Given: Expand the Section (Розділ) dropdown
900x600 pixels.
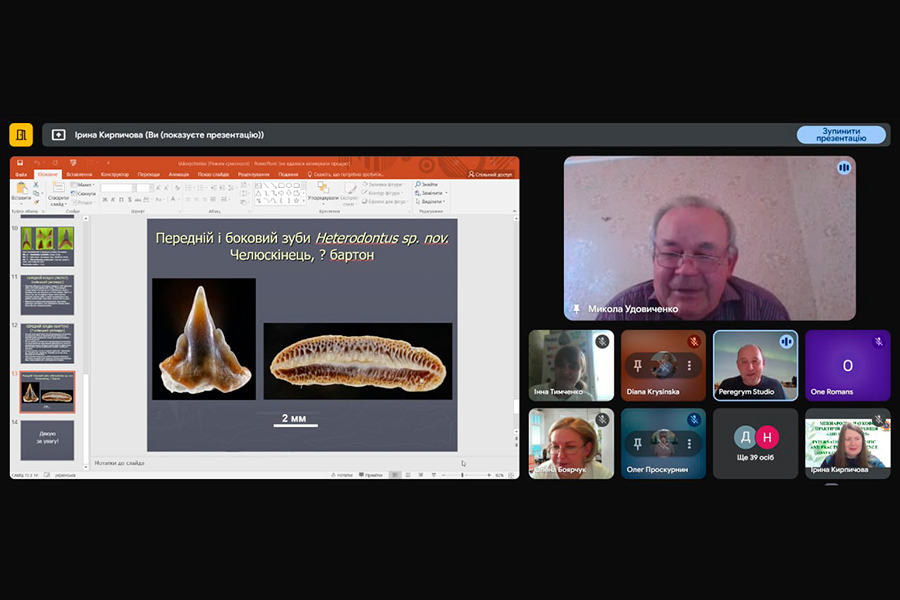Looking at the screenshot, I should click(83, 203).
